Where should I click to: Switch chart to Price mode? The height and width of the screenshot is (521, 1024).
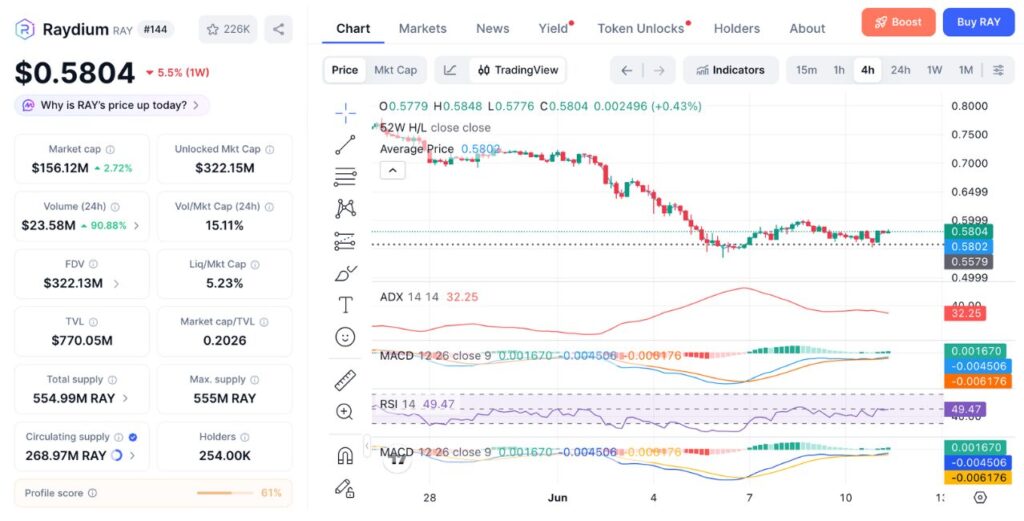pos(345,71)
